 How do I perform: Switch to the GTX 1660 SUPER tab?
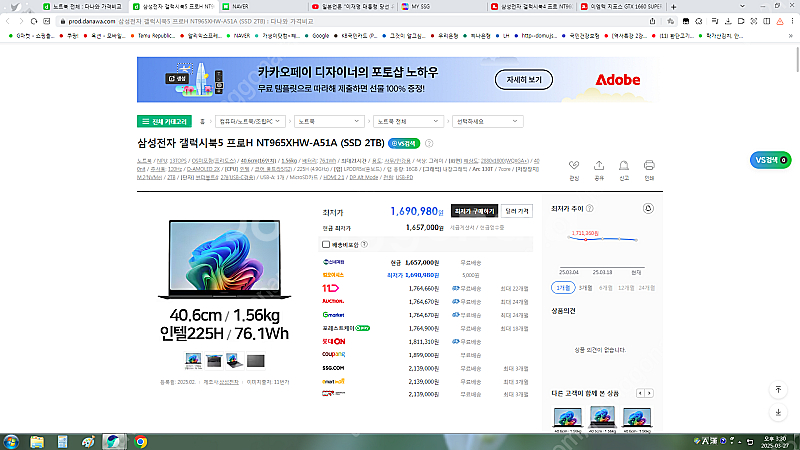pos(621,7)
